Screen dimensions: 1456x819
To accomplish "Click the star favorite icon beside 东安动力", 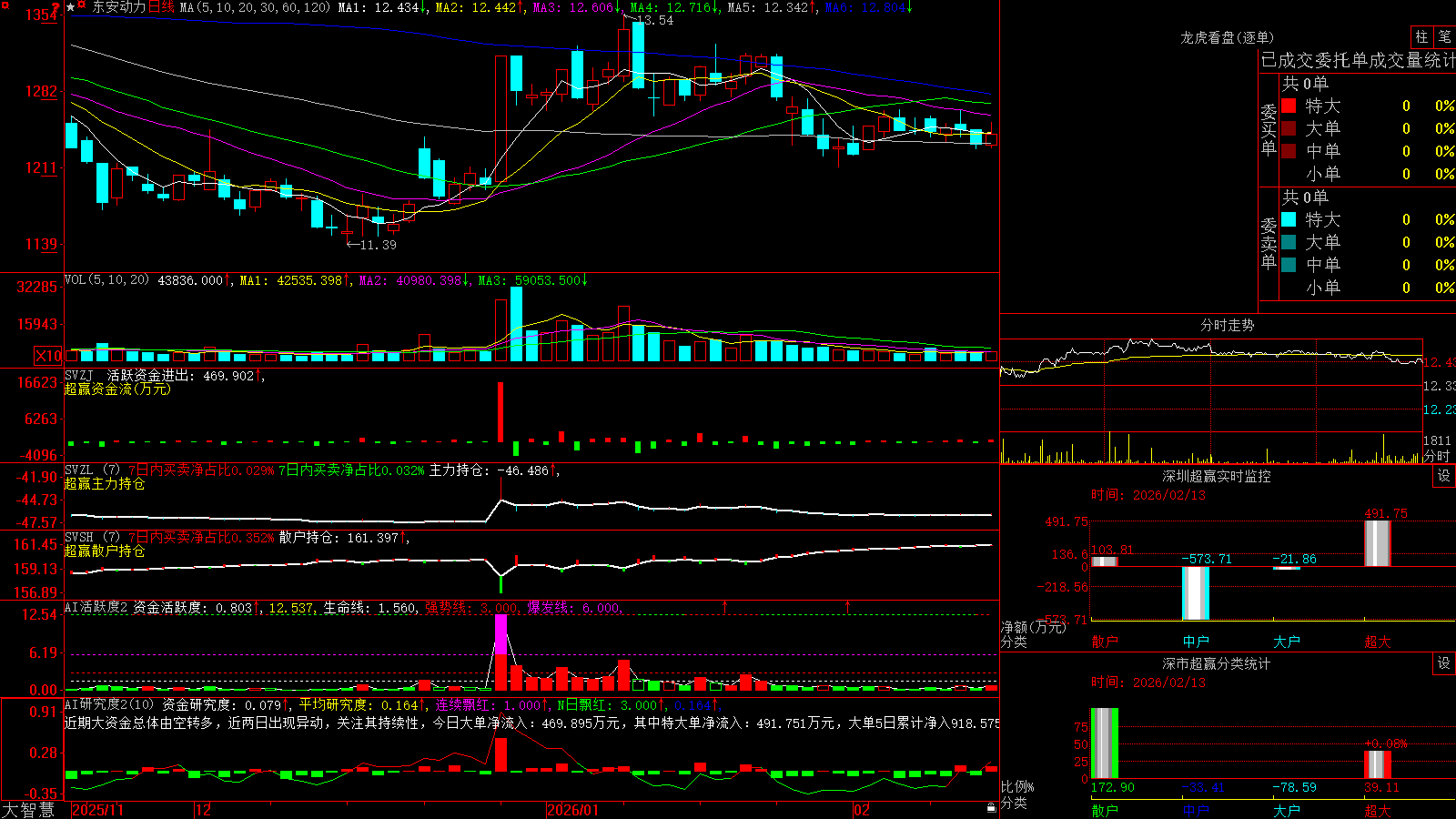I will tap(71, 7).
